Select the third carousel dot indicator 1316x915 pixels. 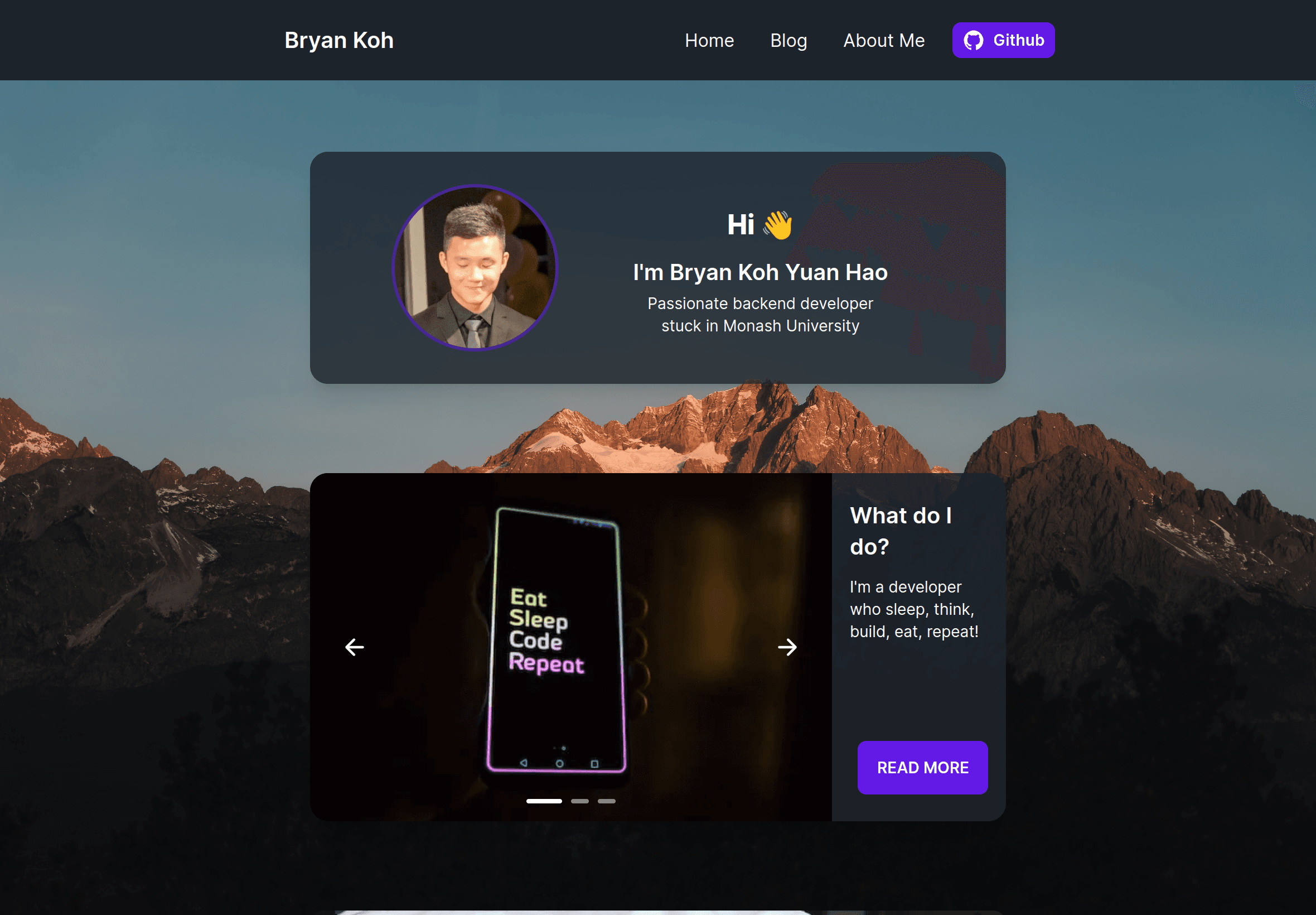[x=607, y=801]
